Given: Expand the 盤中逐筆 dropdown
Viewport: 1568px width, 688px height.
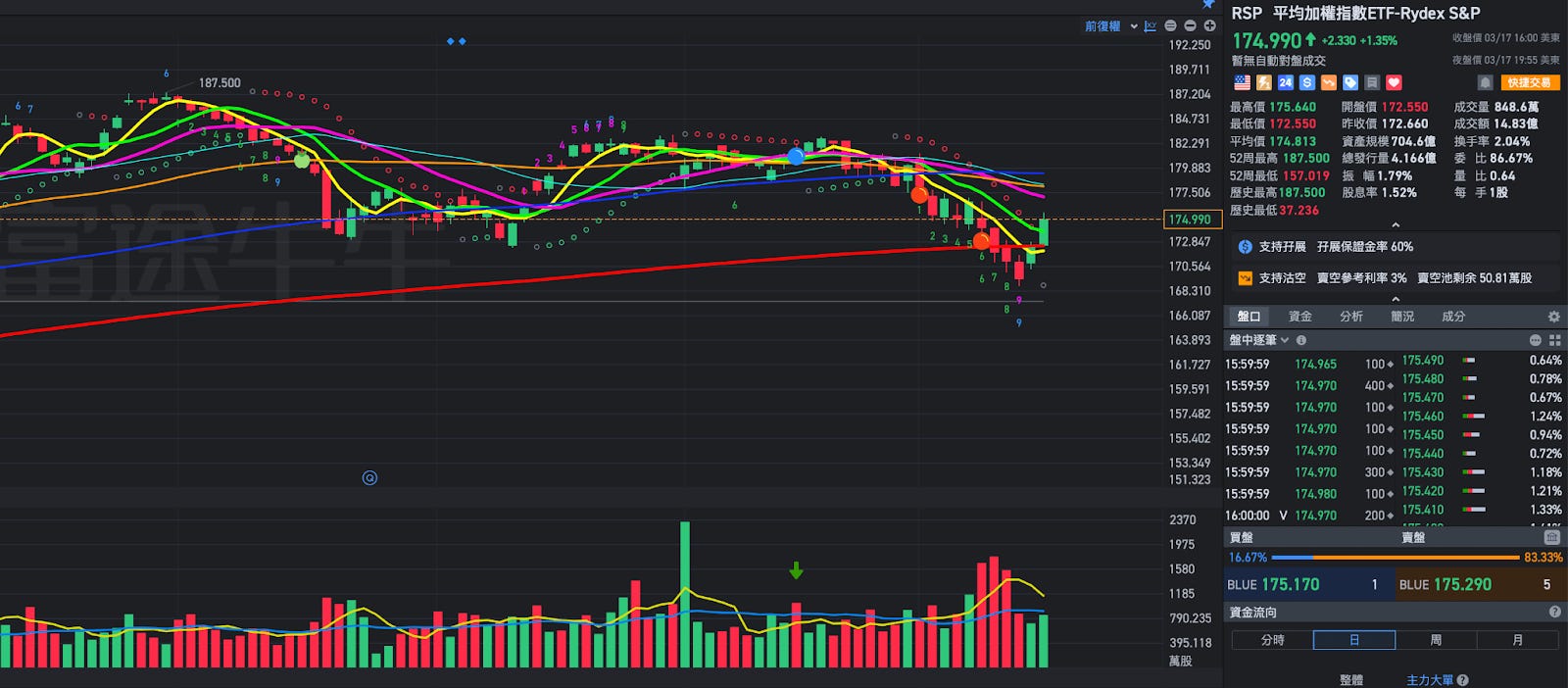Looking at the screenshot, I should coord(1259,340).
